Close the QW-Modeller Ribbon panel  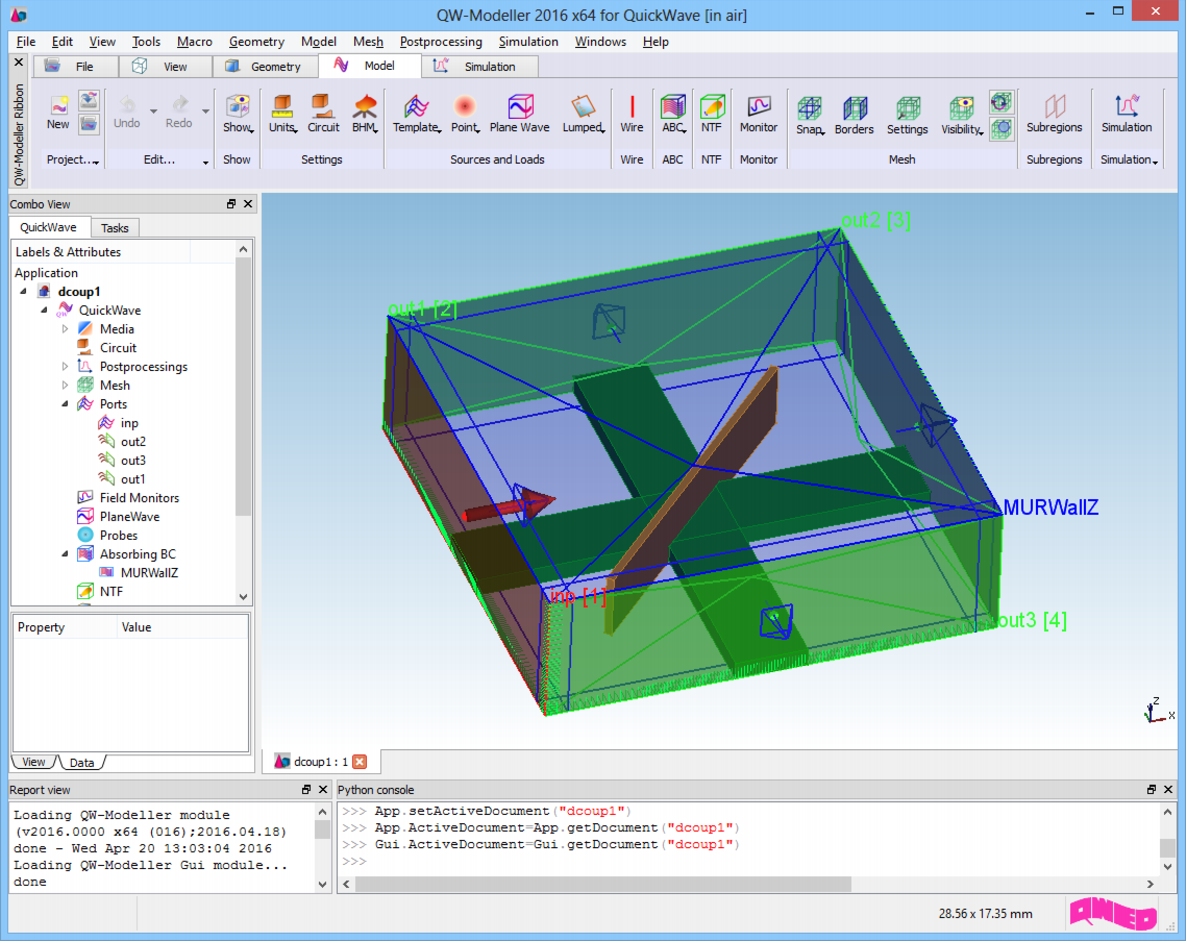click(19, 62)
